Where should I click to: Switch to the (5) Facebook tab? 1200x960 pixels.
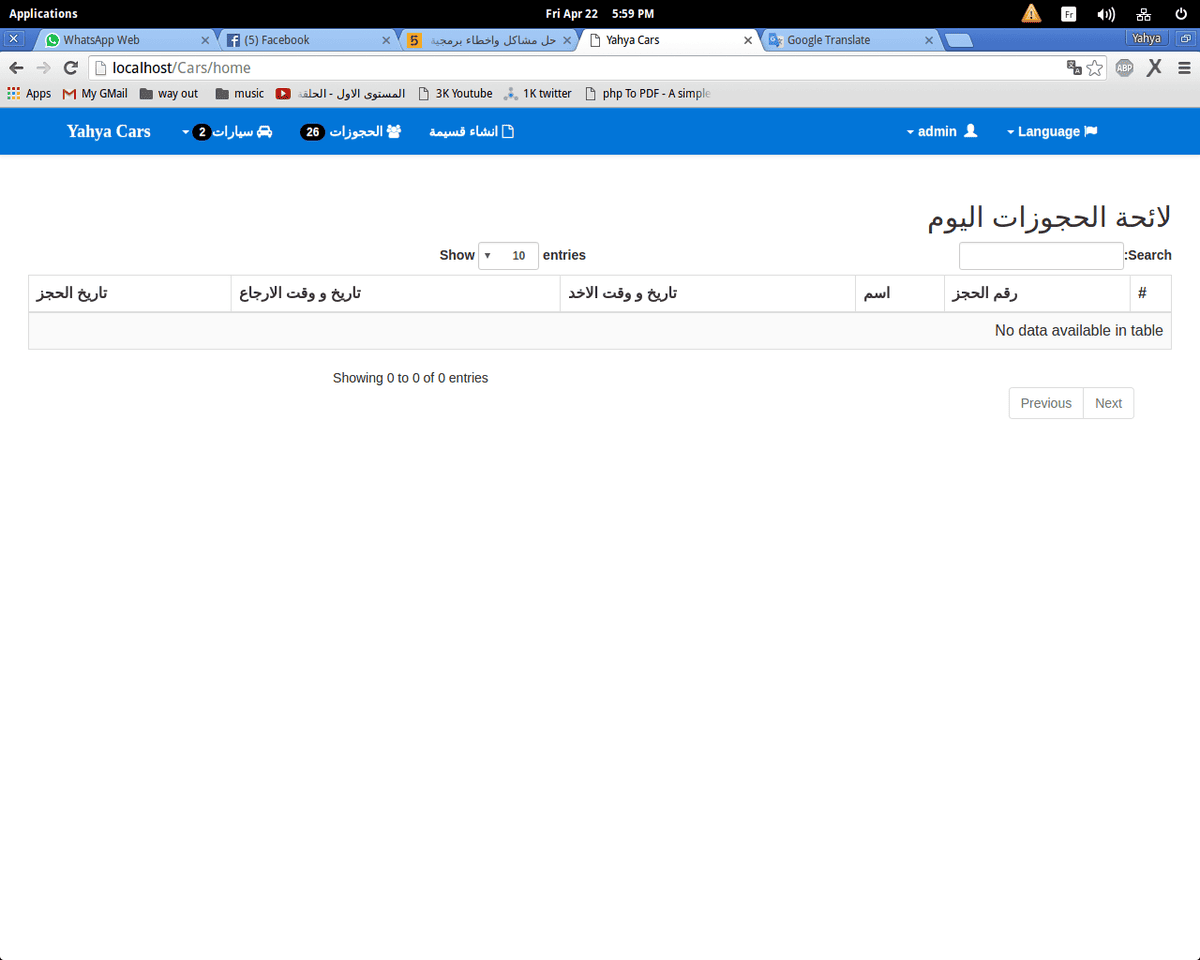click(x=306, y=40)
